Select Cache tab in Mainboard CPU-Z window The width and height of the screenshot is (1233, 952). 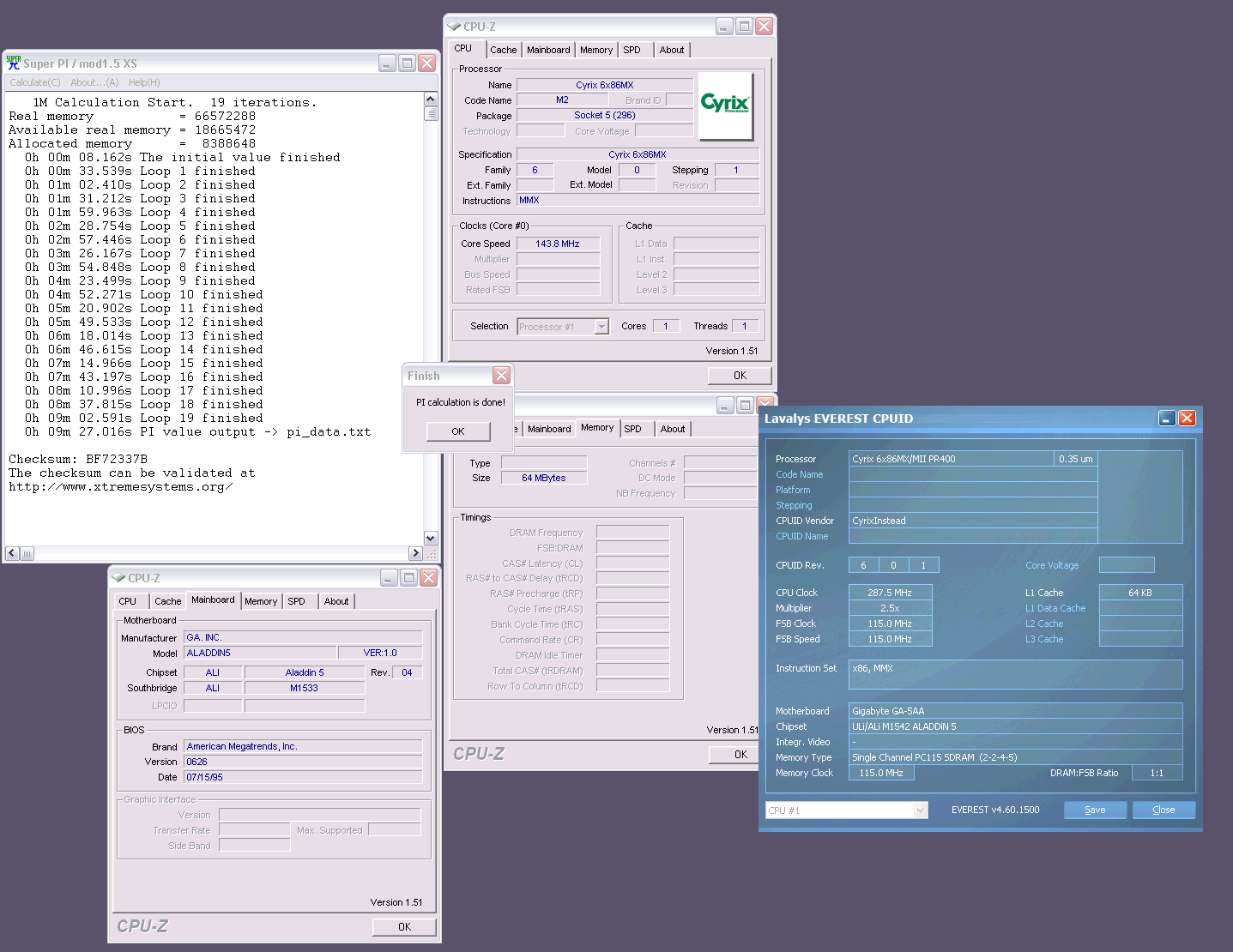[x=168, y=601]
